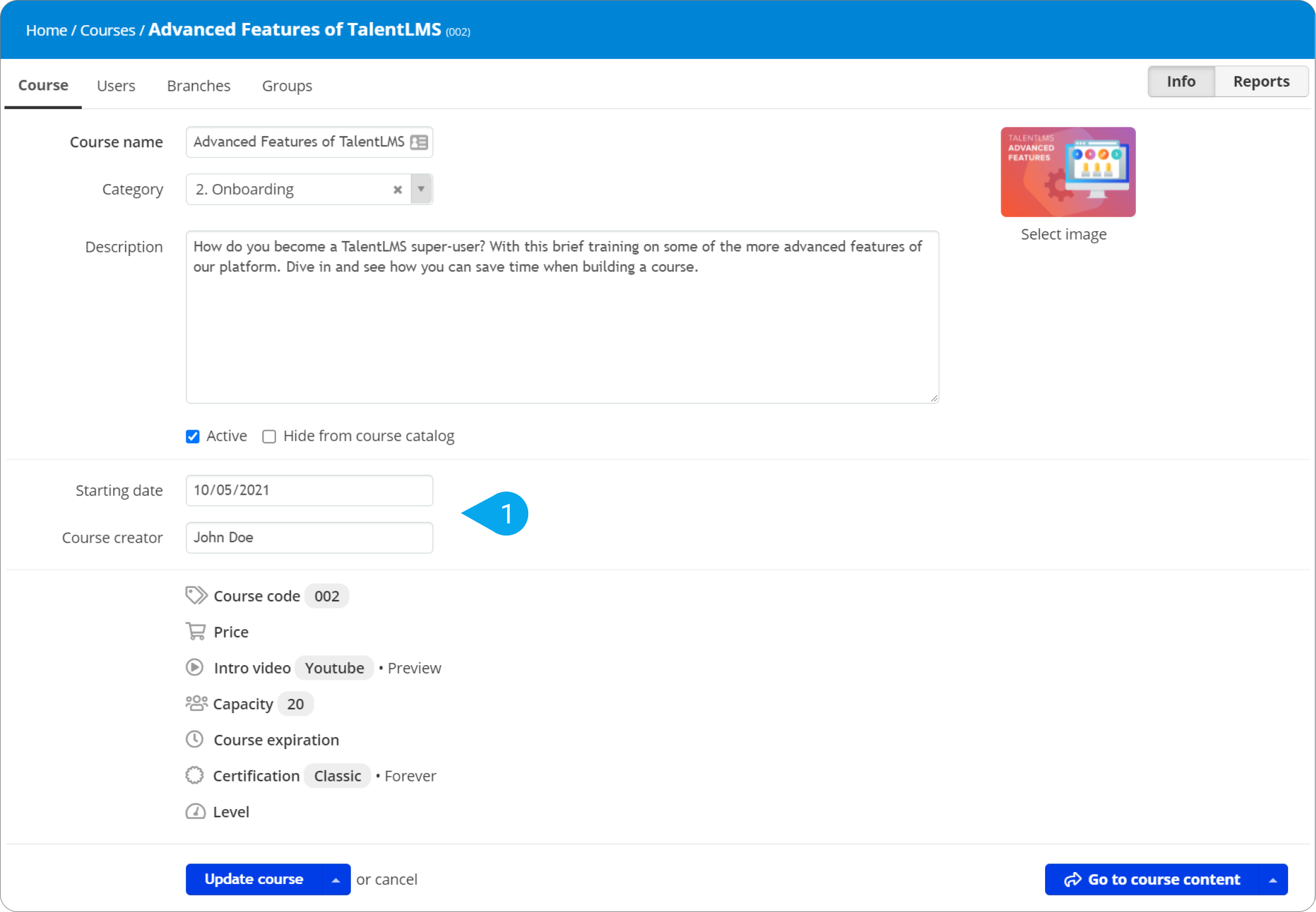1316x912 pixels.
Task: Switch to the Users tab
Action: (x=116, y=86)
